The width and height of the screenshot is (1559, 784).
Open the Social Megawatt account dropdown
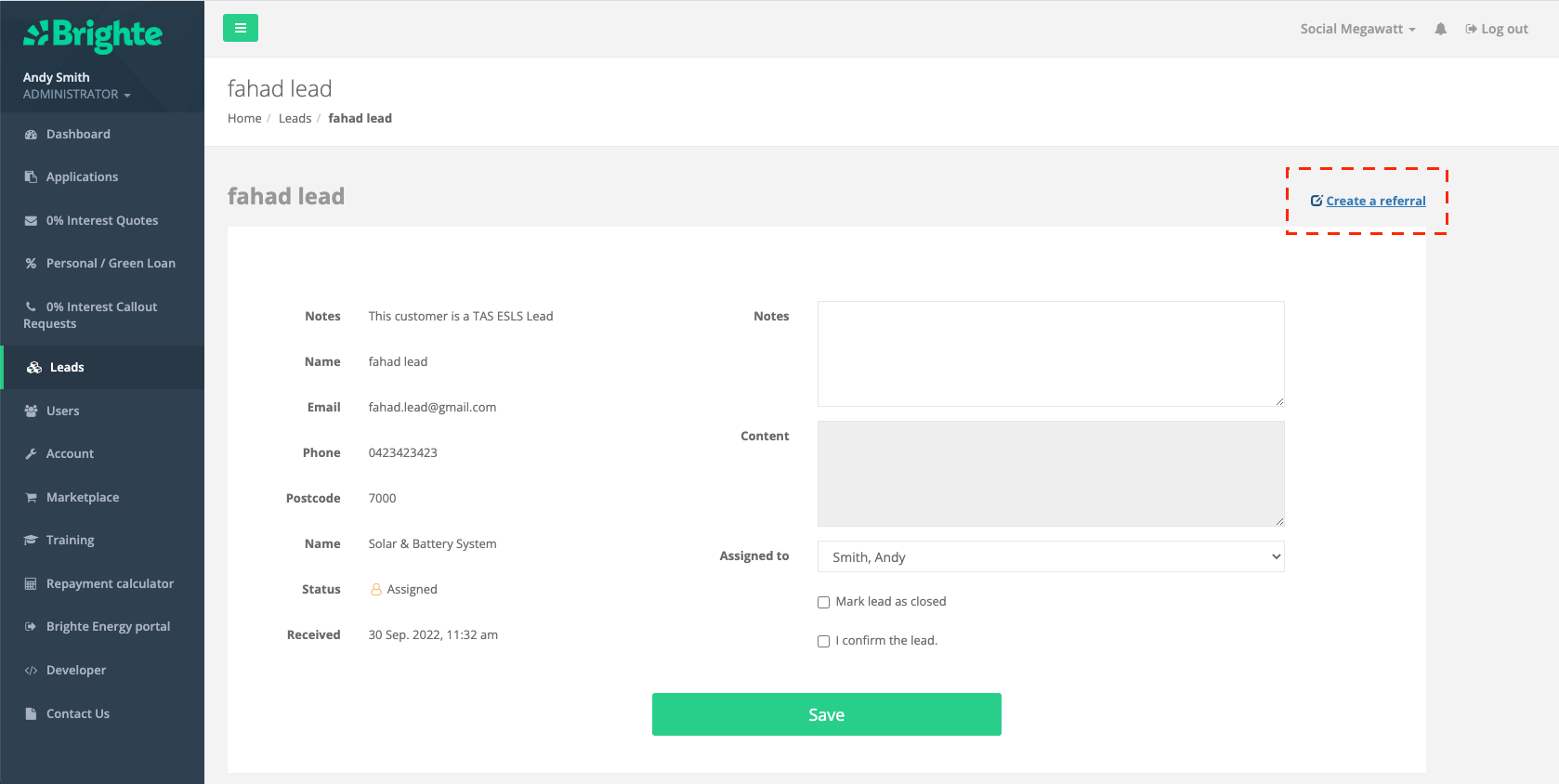1356,29
